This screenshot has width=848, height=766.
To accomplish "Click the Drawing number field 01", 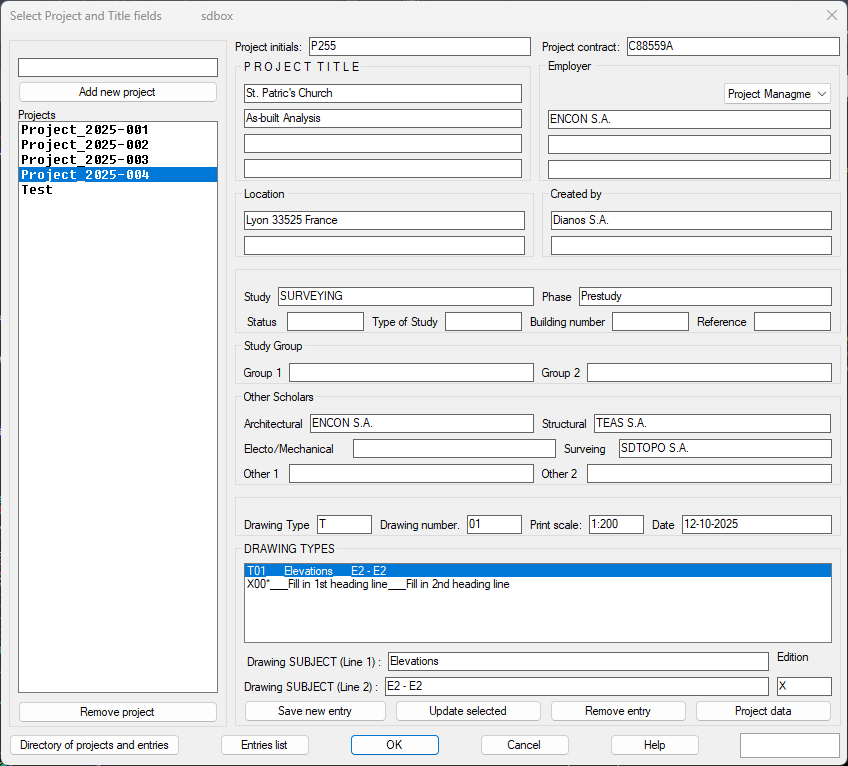I will pyautogui.click(x=494, y=525).
